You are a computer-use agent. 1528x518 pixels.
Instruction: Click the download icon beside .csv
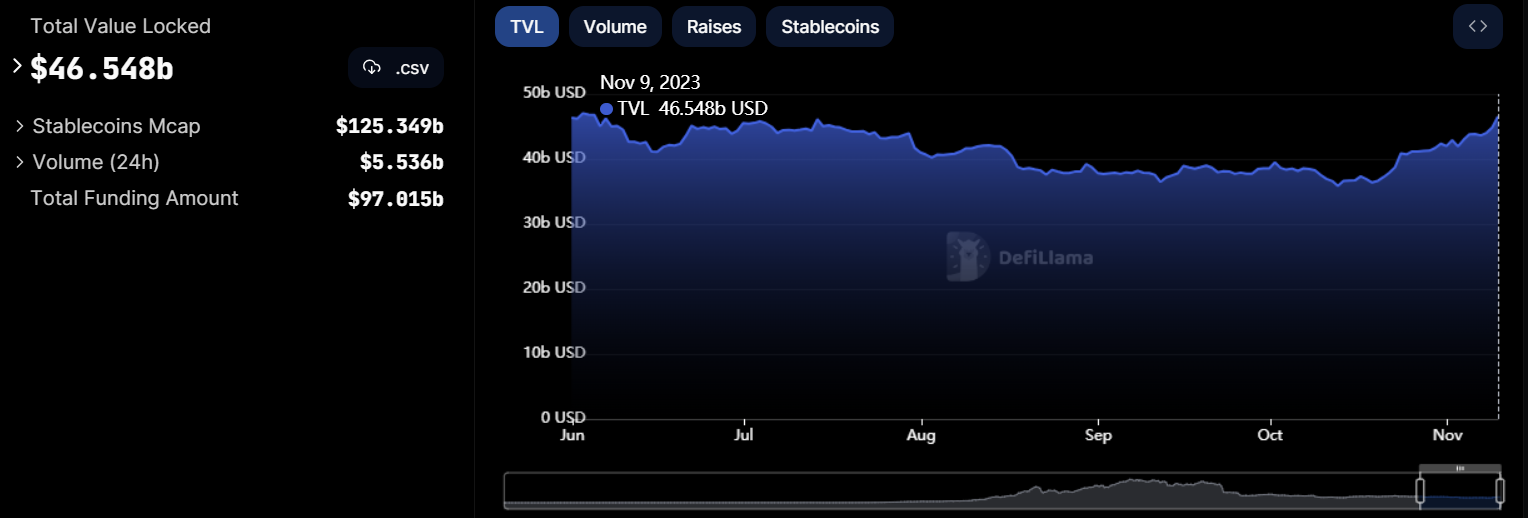[372, 68]
